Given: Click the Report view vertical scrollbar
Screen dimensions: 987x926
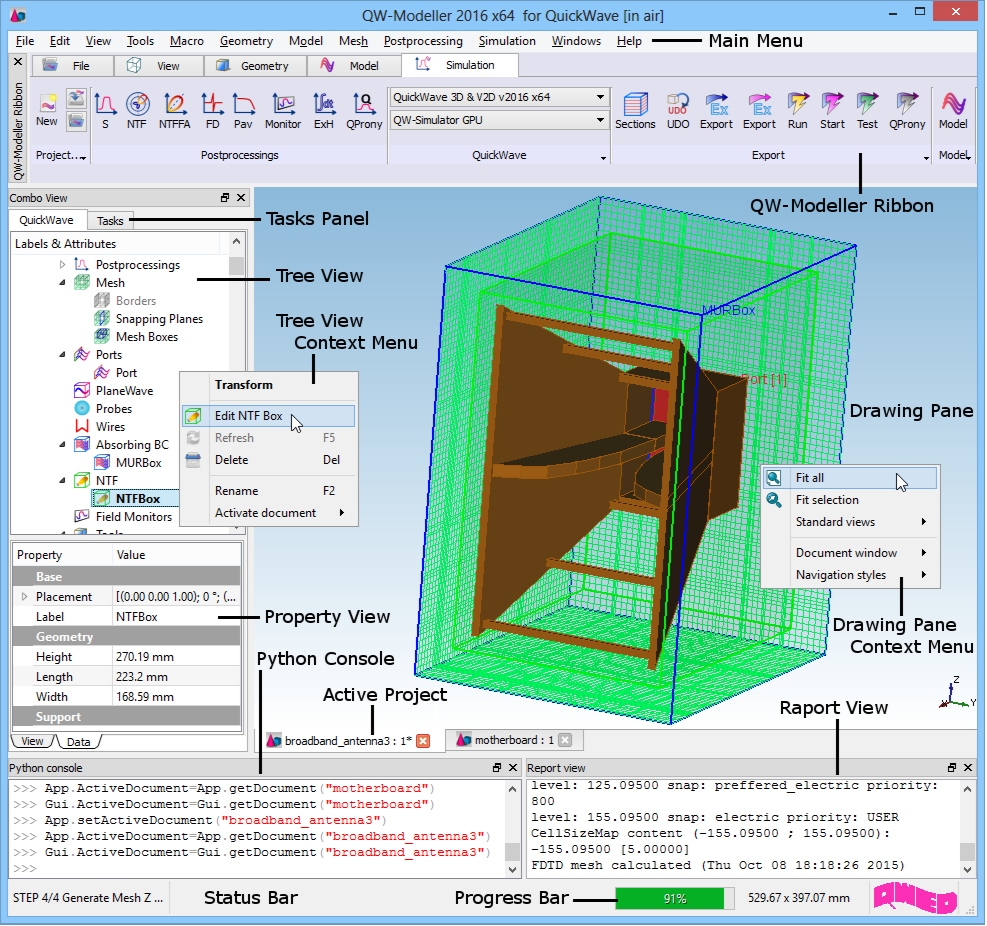Looking at the screenshot, I should pyautogui.click(x=968, y=828).
